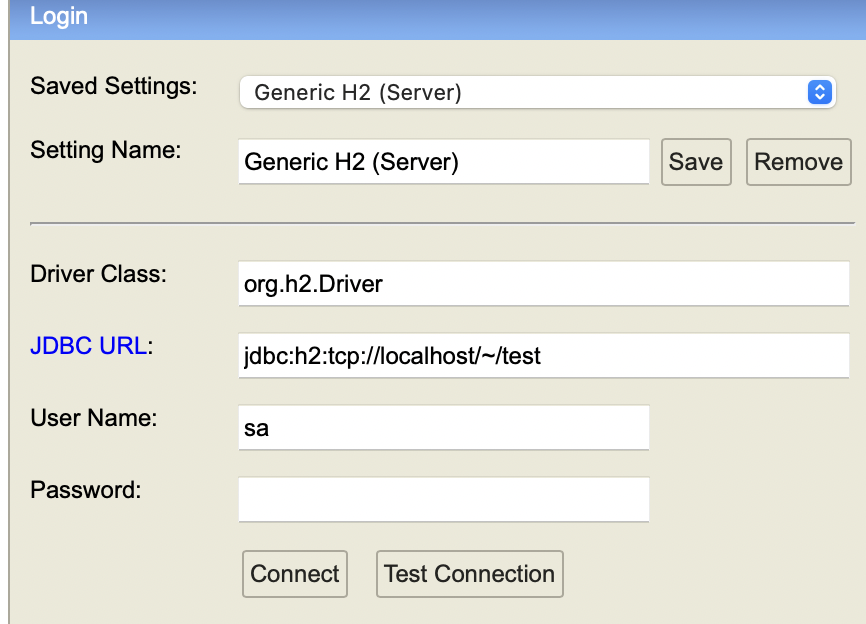This screenshot has height=624, width=866.
Task: Click the Login title text
Action: pyautogui.click(x=59, y=15)
